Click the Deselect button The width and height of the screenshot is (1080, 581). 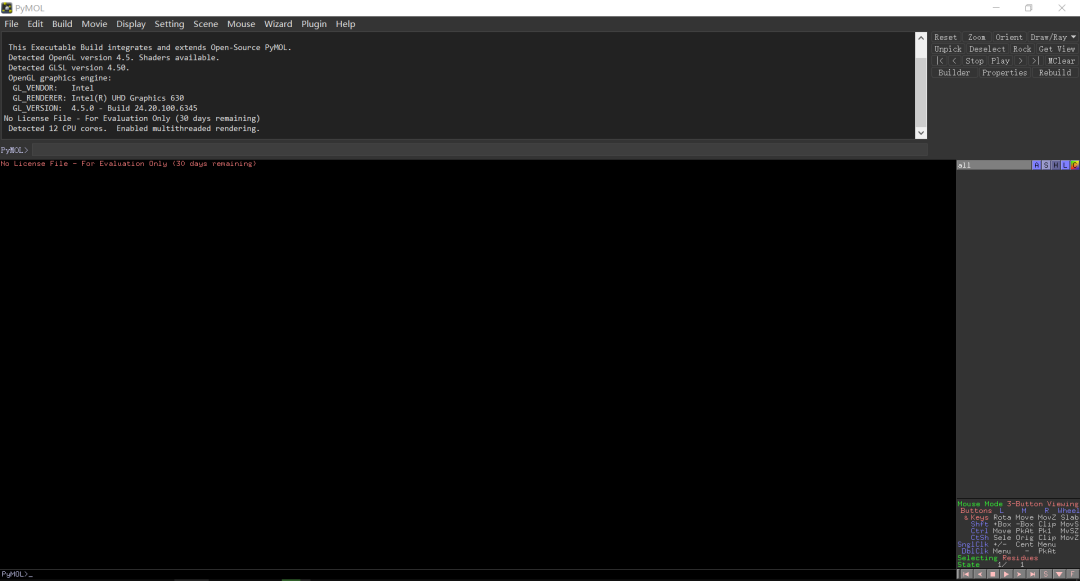[x=987, y=49]
